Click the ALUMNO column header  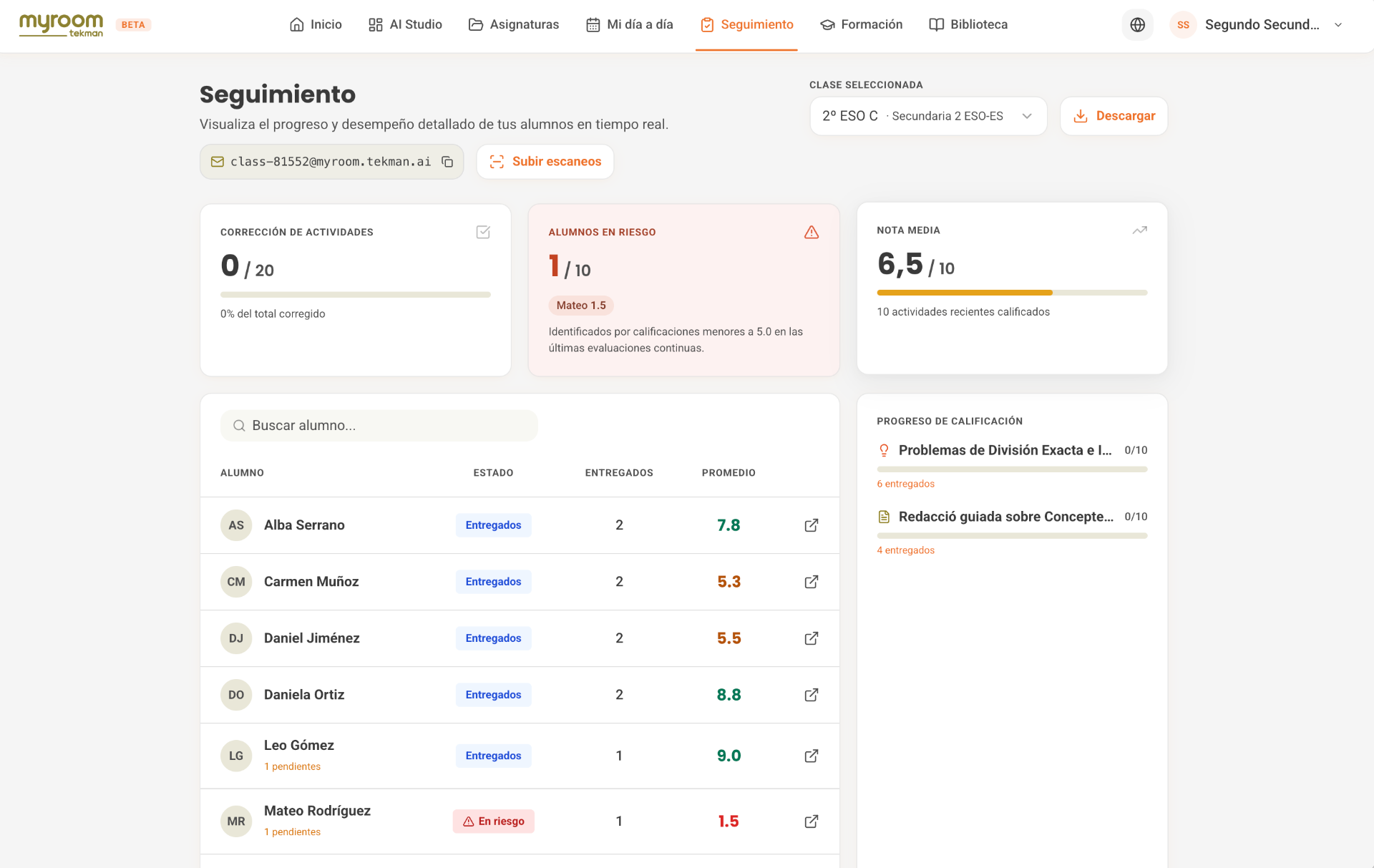pyautogui.click(x=242, y=473)
